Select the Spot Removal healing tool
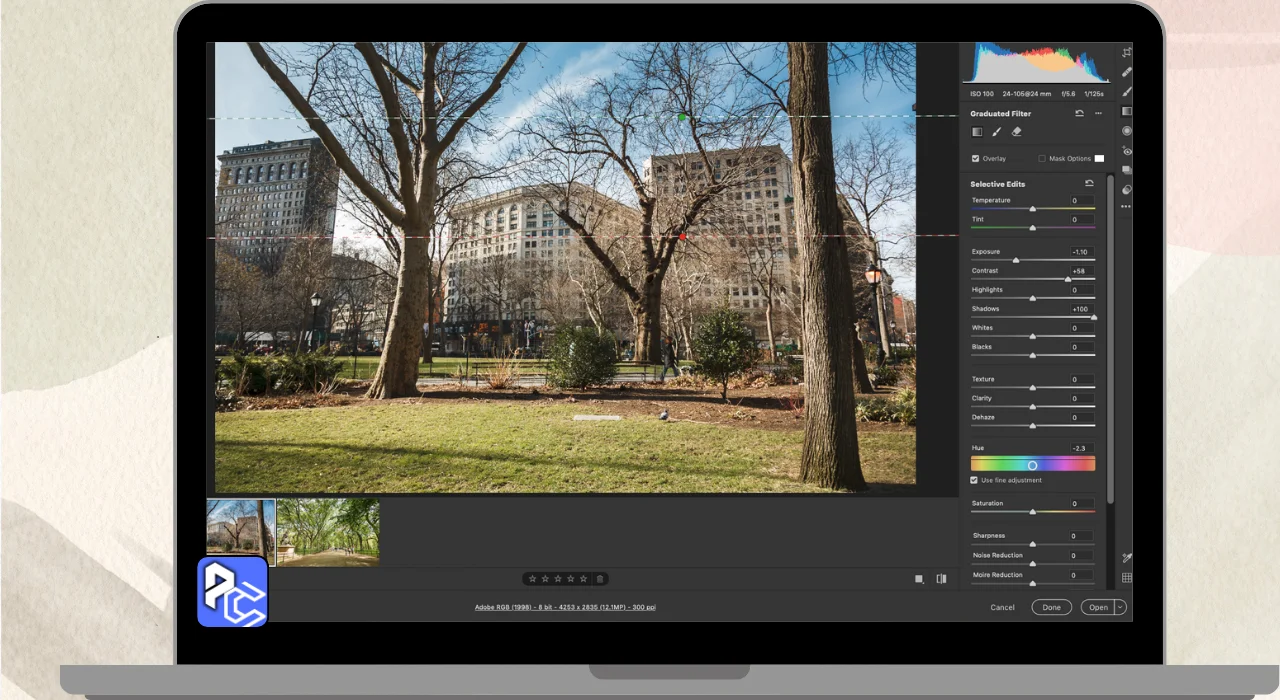The height and width of the screenshot is (700, 1280). coord(1127,72)
